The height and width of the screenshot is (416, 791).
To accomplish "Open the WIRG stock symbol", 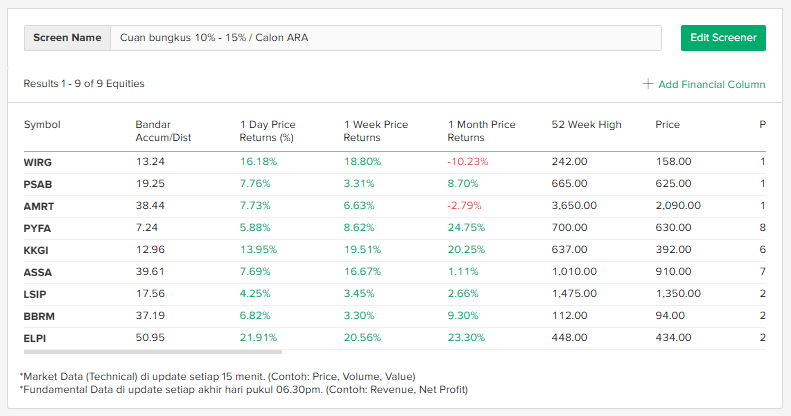I will tap(38, 161).
